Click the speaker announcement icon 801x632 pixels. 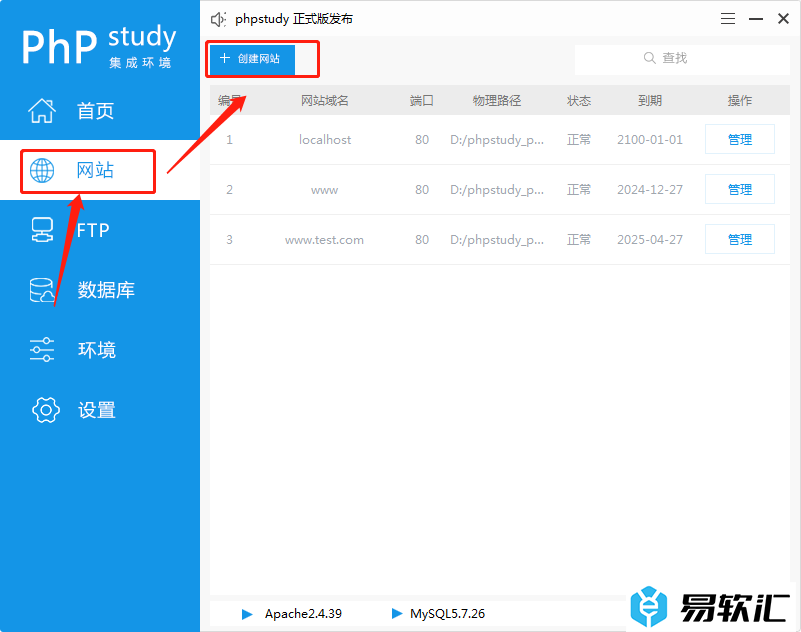pyautogui.click(x=219, y=19)
